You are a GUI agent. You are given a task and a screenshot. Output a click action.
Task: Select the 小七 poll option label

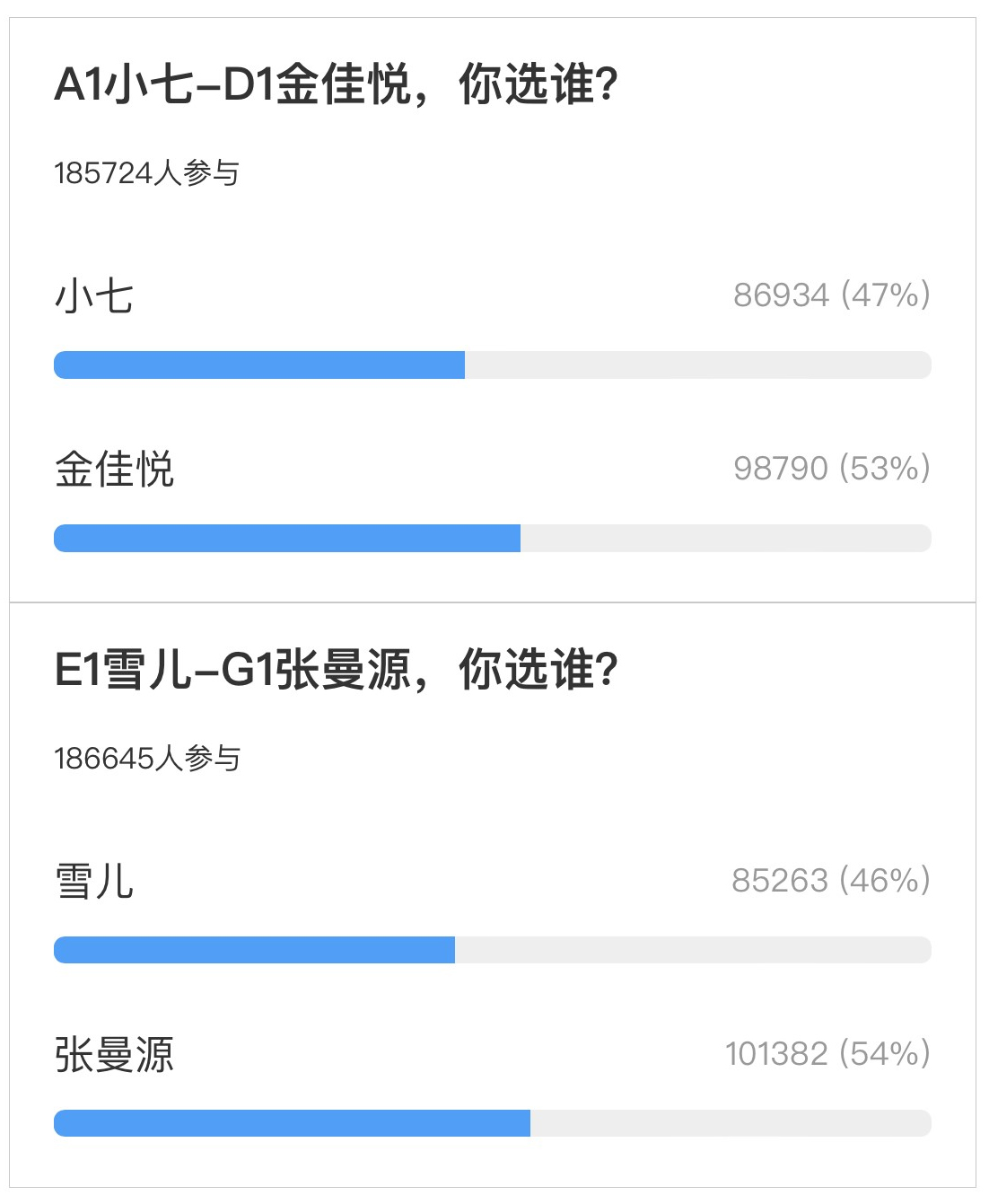pyautogui.click(x=94, y=295)
